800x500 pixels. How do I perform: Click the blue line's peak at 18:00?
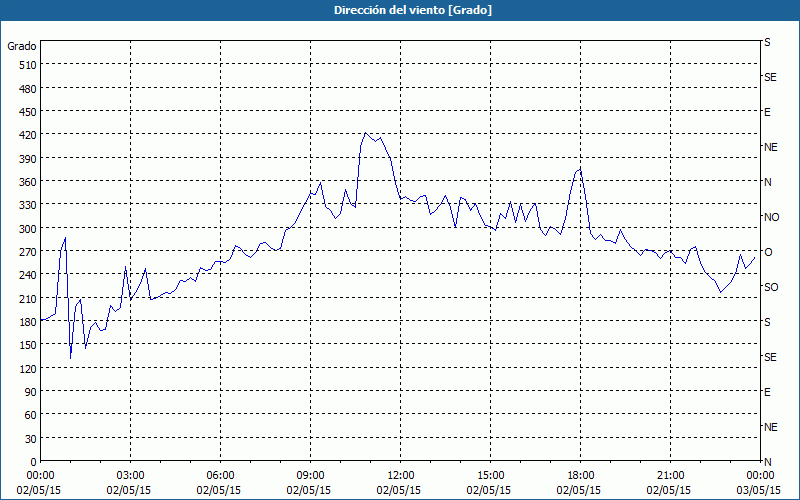coord(581,169)
